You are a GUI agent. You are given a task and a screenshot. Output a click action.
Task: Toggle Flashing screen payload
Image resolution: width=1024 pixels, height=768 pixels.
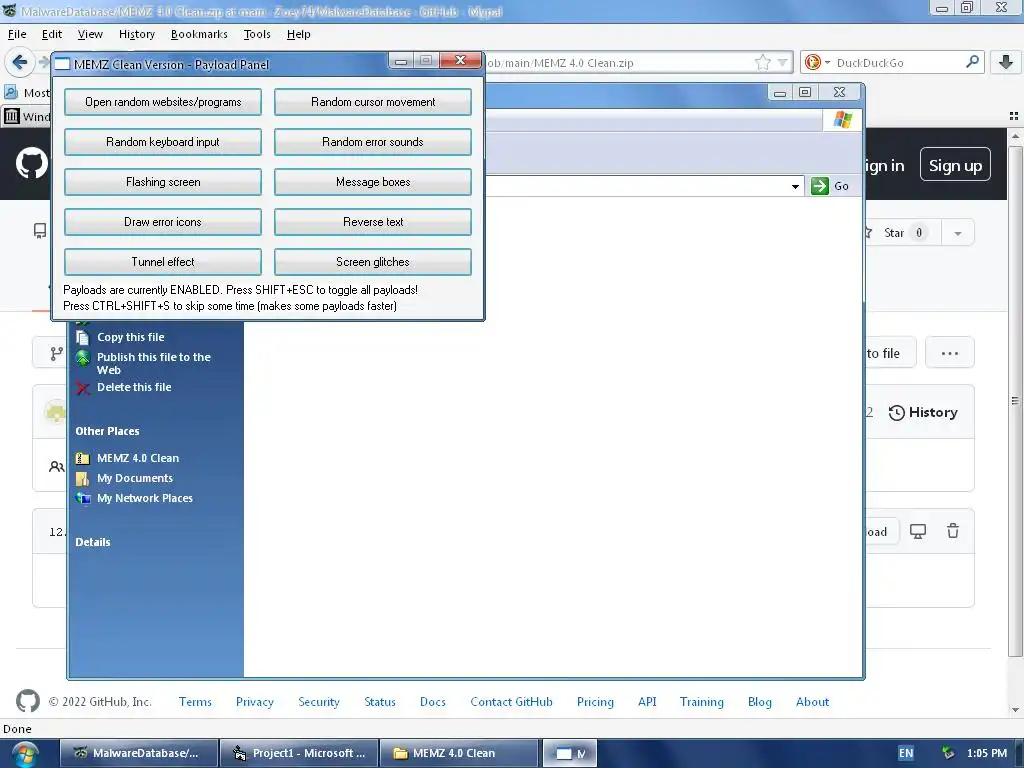pyautogui.click(x=163, y=182)
